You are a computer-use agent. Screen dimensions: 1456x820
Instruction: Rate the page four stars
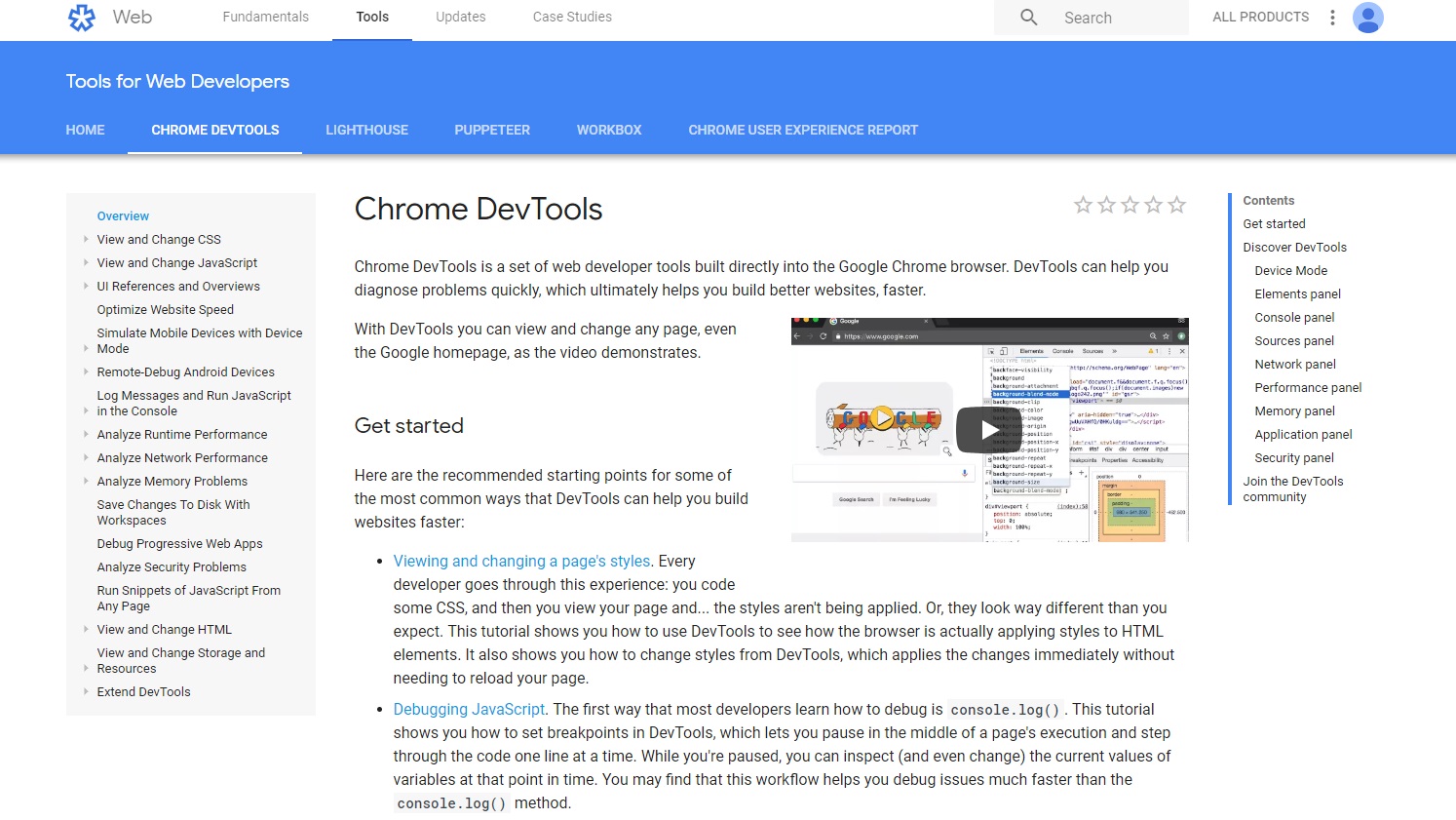(x=1153, y=205)
